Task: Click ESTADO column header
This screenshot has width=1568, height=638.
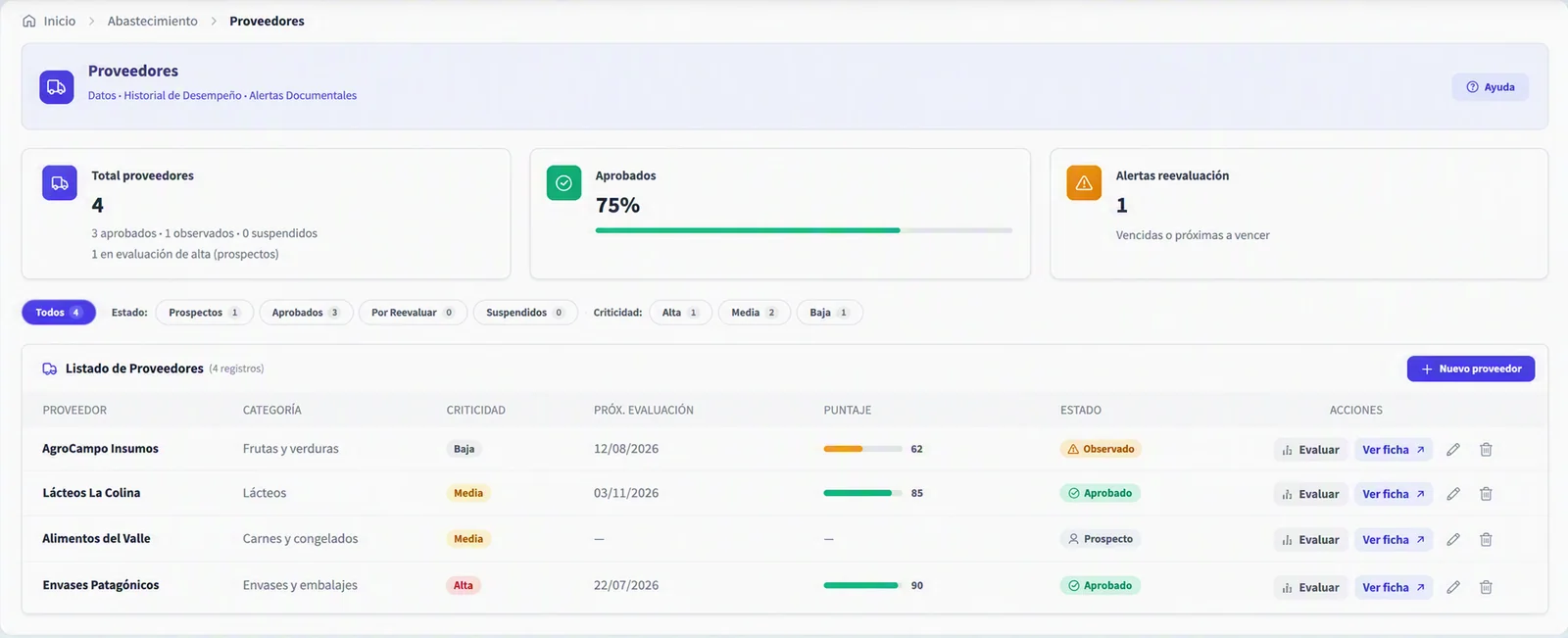Action: pyautogui.click(x=1081, y=410)
